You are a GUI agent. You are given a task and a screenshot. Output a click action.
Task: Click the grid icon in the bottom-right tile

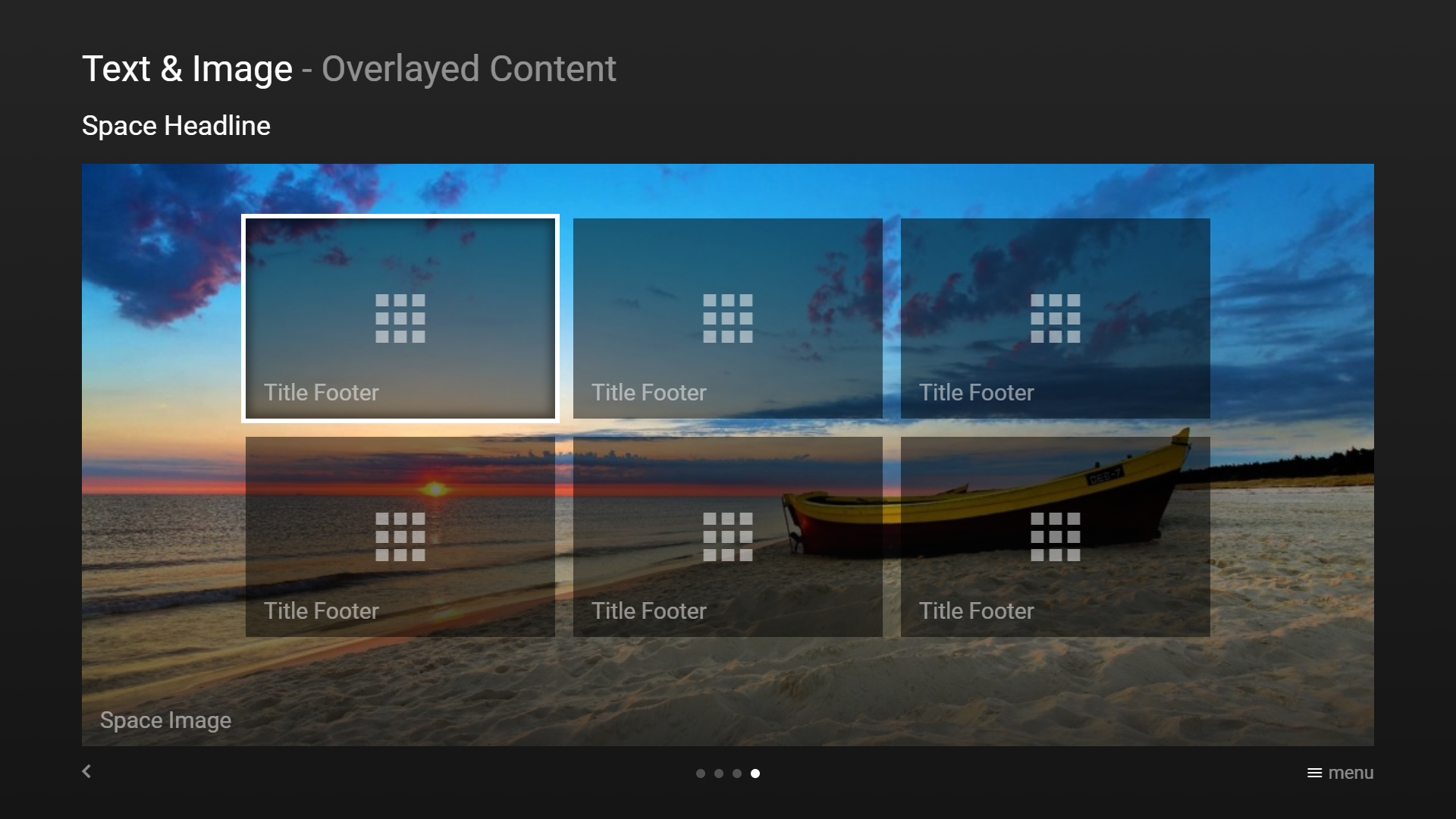click(1056, 537)
